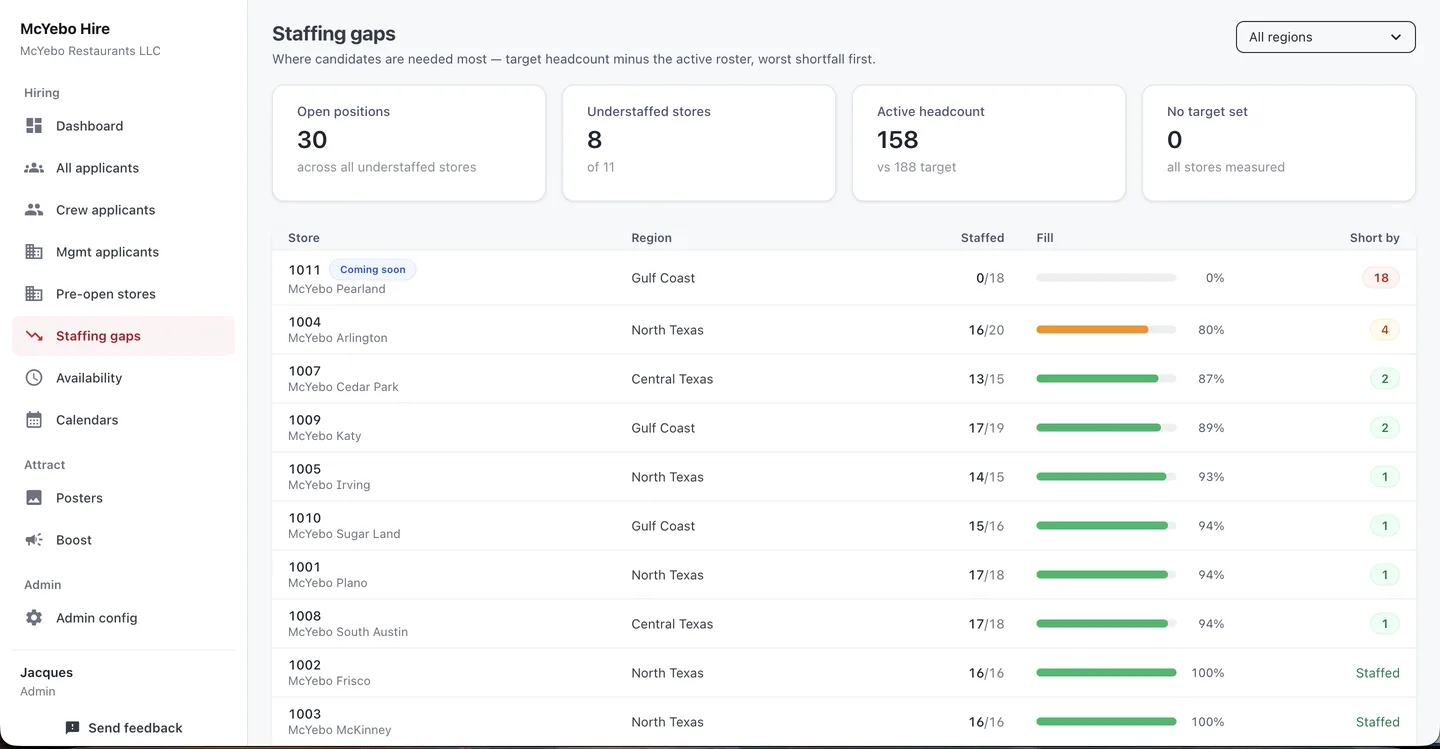This screenshot has width=1440, height=749.
Task: Click the Availability clock icon
Action: point(34,378)
